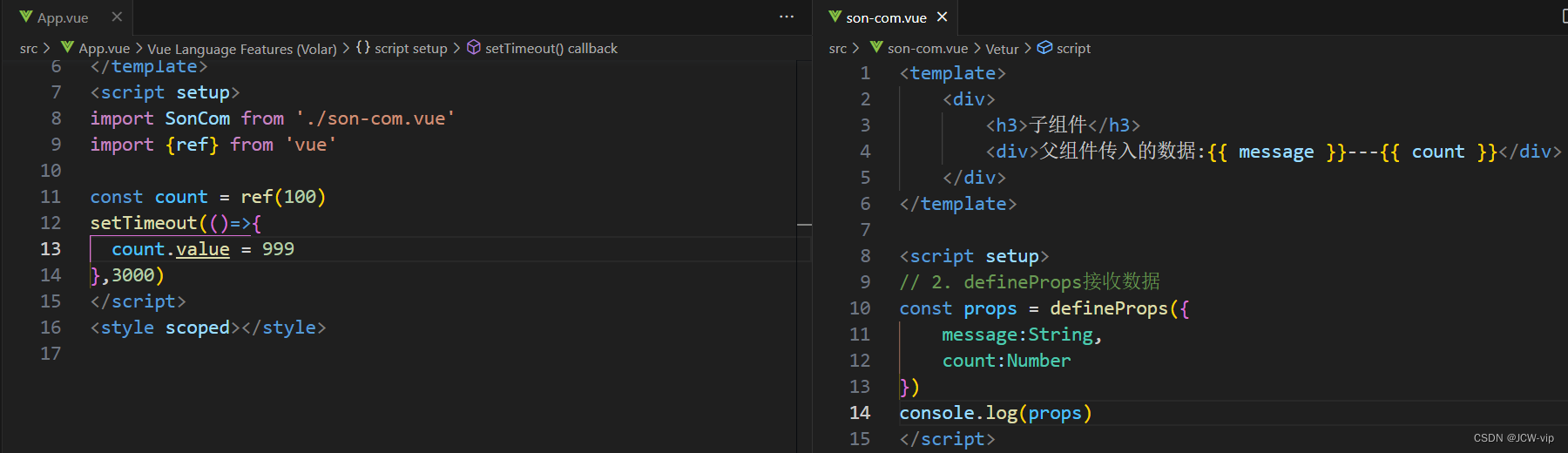Screen dimensions: 1568x453
Task: Click 'scoped' in the style tag
Action: pos(198,328)
